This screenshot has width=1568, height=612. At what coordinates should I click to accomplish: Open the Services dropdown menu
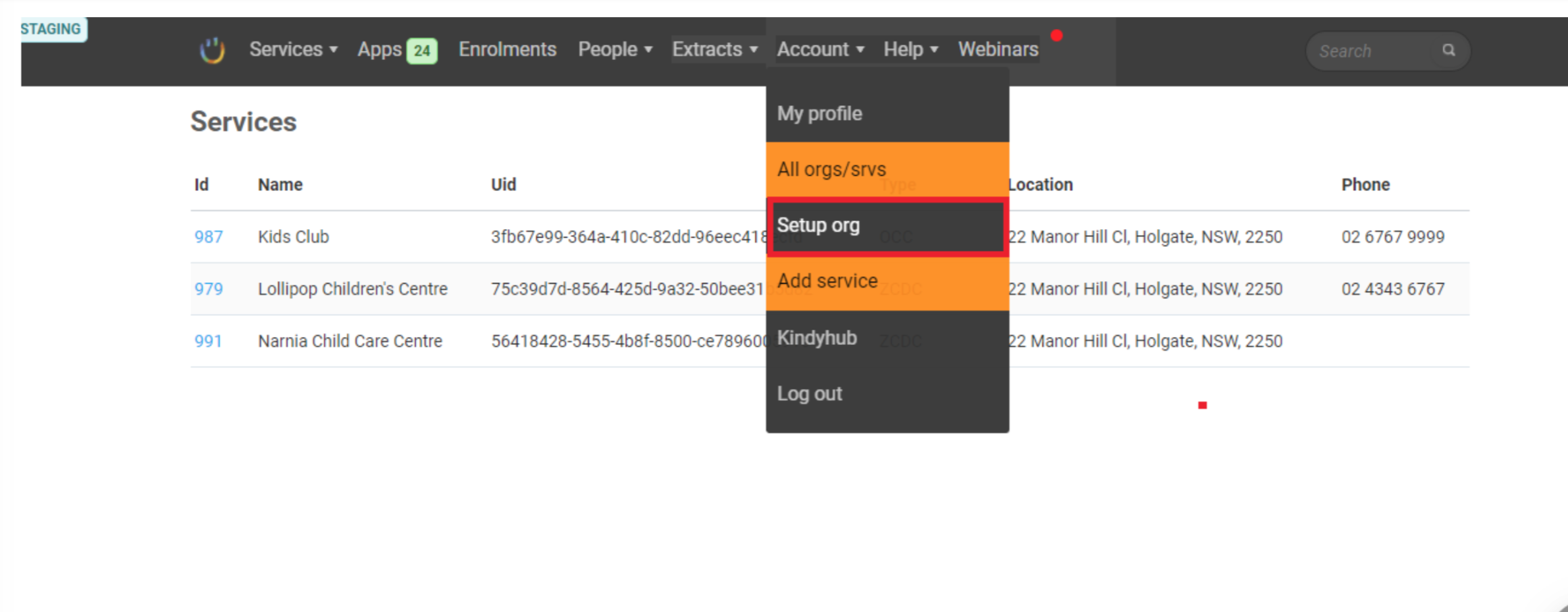pyautogui.click(x=293, y=49)
